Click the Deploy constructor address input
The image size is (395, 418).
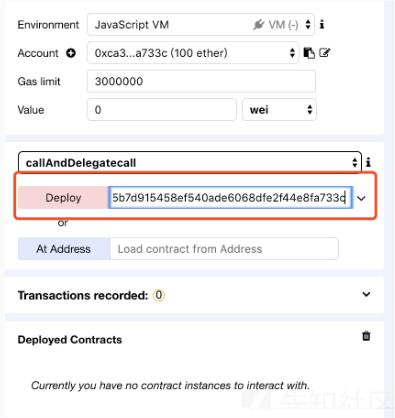[231, 198]
